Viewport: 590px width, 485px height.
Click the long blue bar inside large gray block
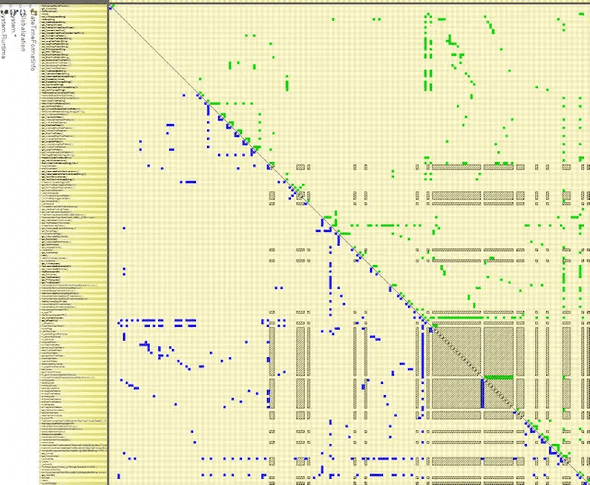[482, 394]
